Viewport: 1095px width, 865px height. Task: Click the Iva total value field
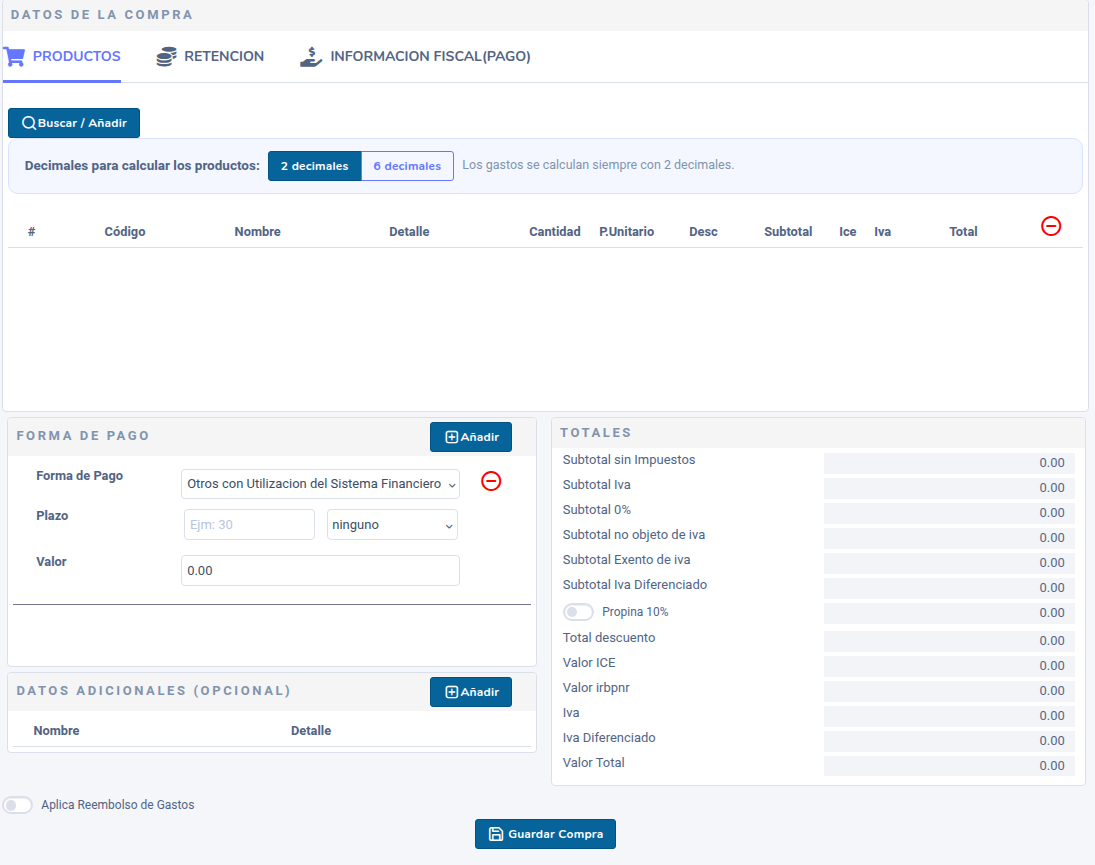pyautogui.click(x=949, y=716)
